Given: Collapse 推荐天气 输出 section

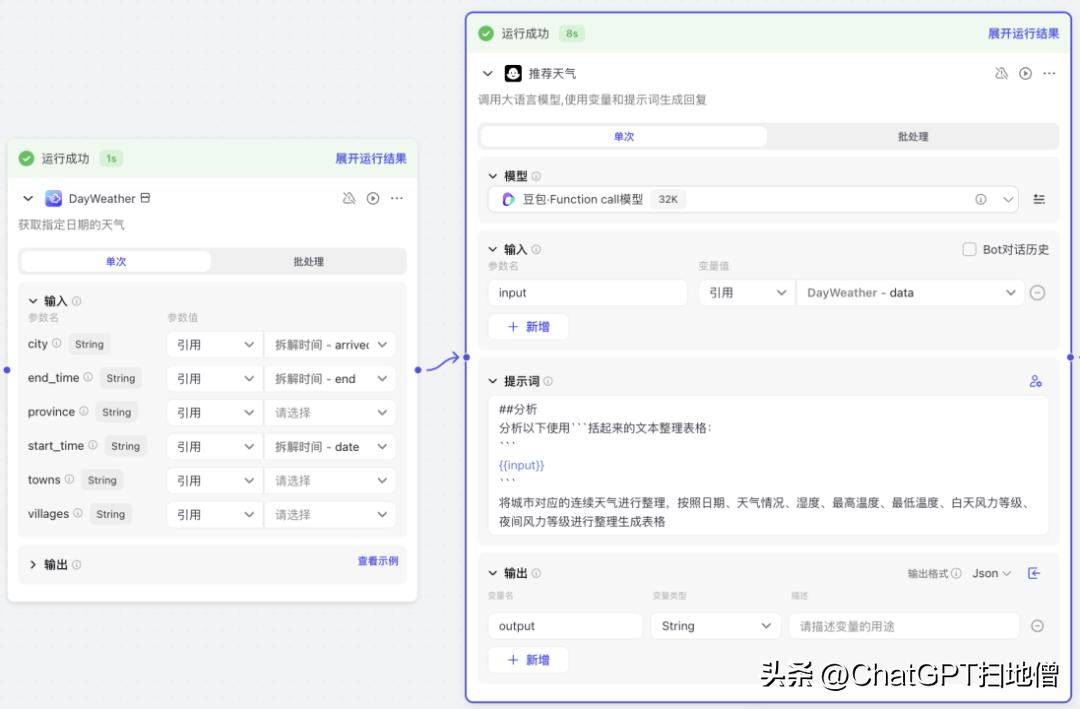Looking at the screenshot, I should coord(492,573).
